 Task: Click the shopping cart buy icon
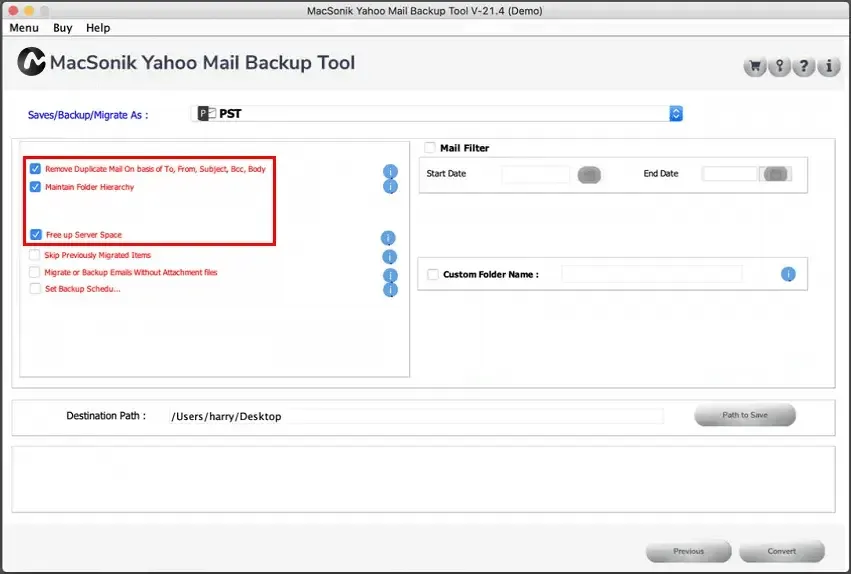[x=754, y=67]
